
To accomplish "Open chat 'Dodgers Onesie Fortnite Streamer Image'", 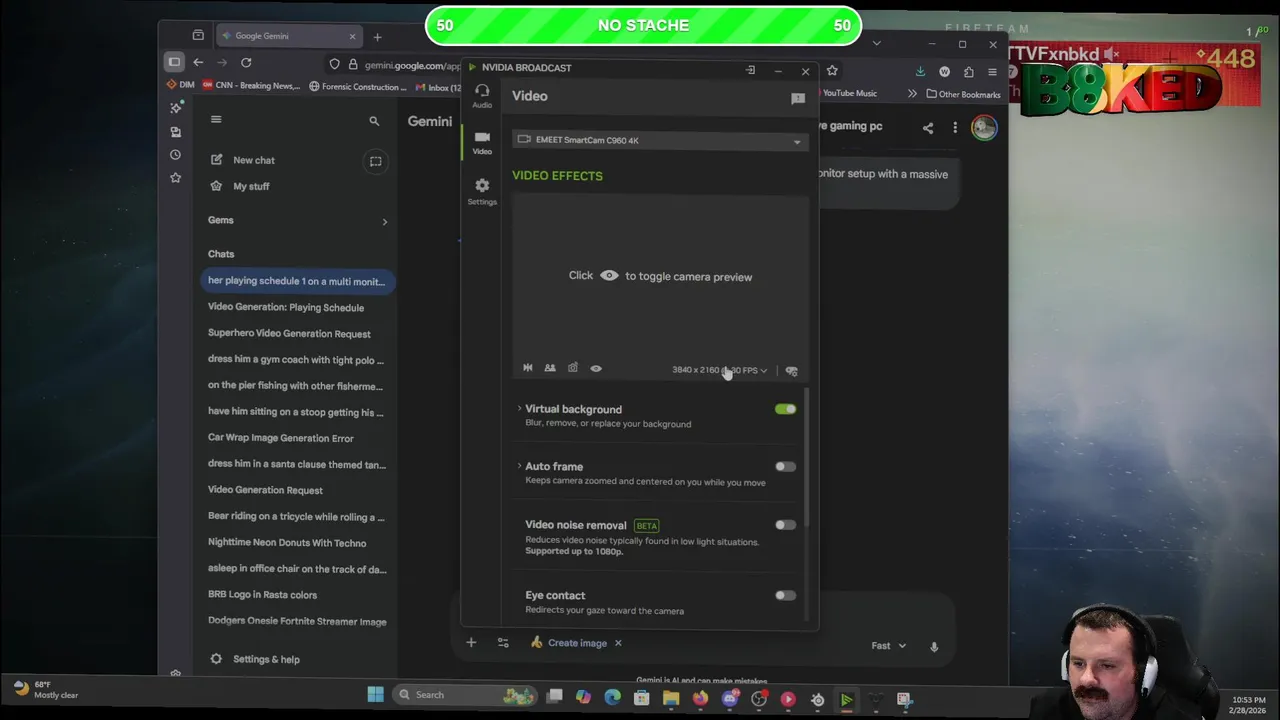I will pyautogui.click(x=297, y=621).
